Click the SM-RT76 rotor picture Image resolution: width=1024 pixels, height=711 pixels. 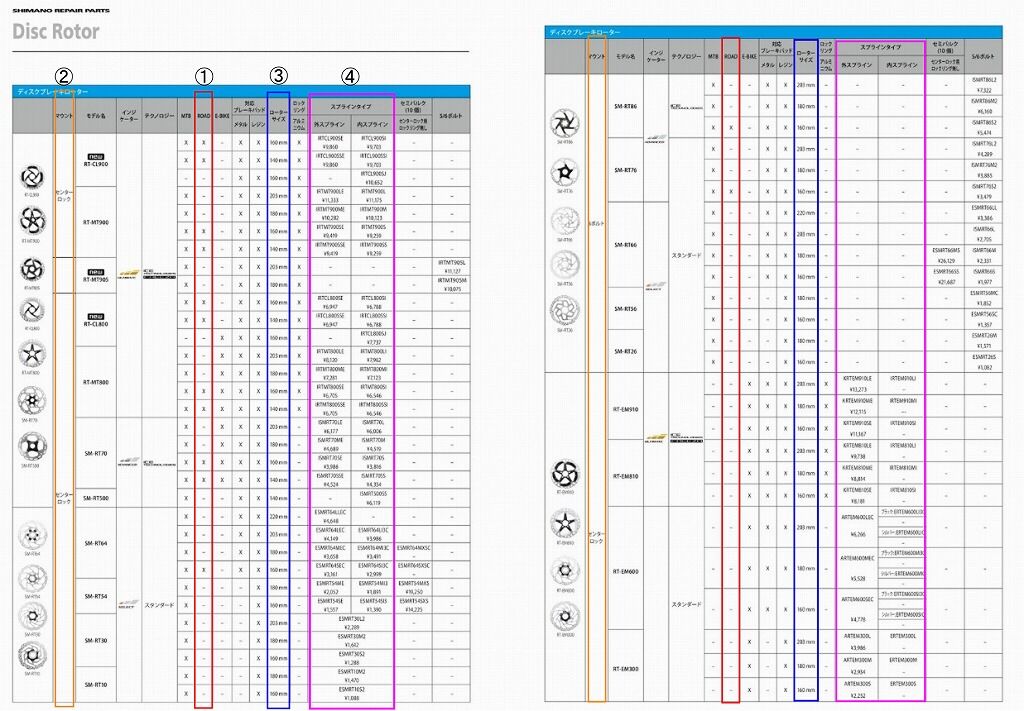click(564, 172)
